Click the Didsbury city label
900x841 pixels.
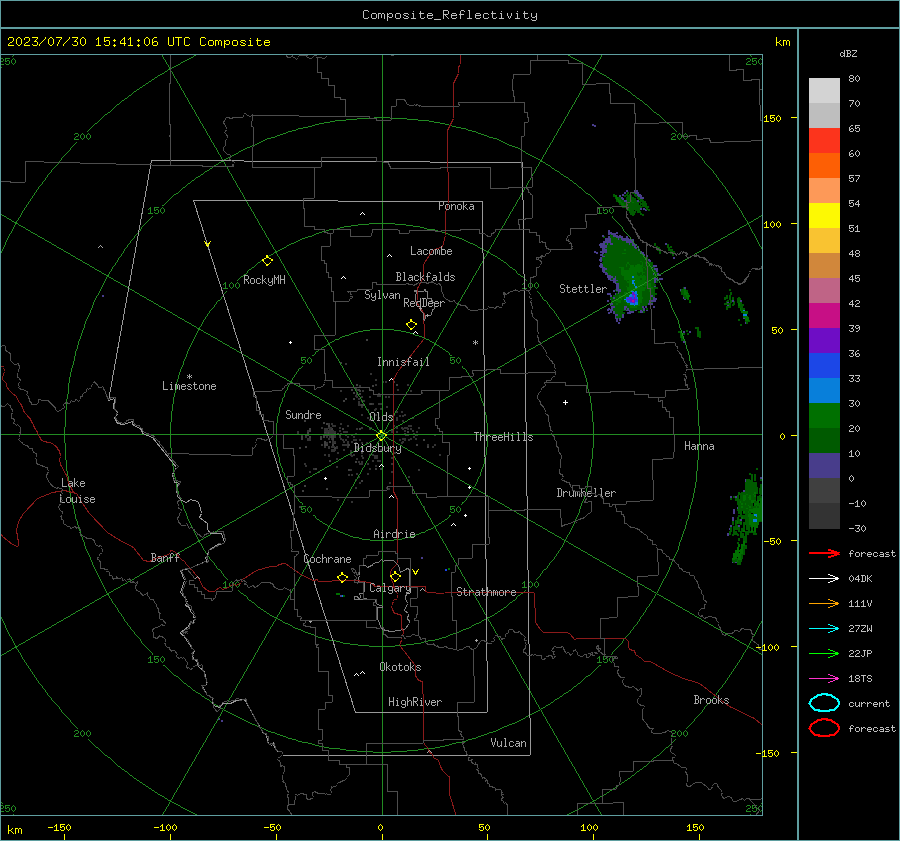[377, 448]
